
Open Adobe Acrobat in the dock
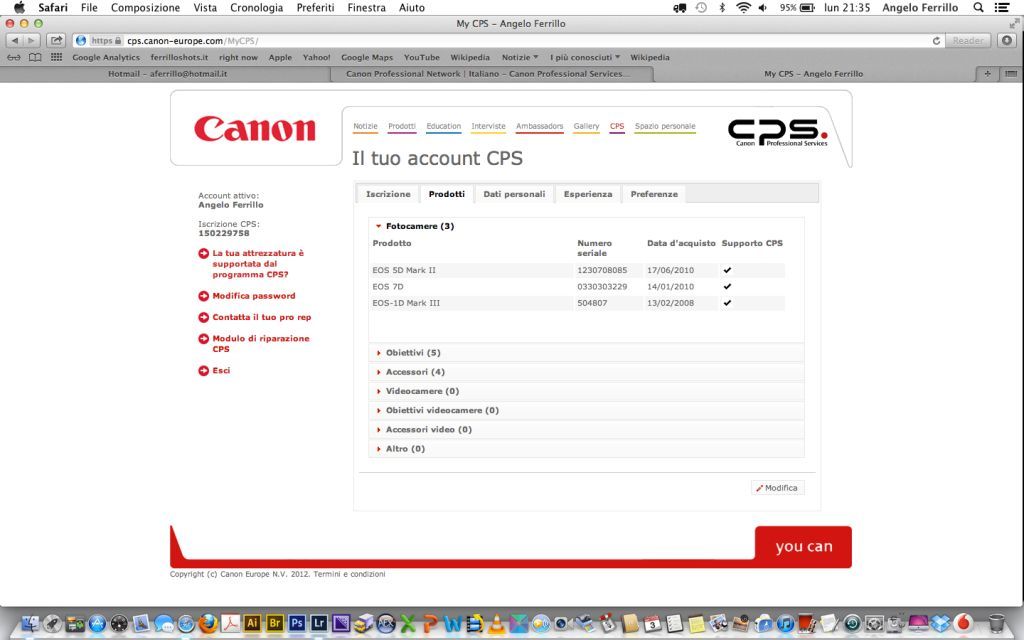click(x=230, y=624)
